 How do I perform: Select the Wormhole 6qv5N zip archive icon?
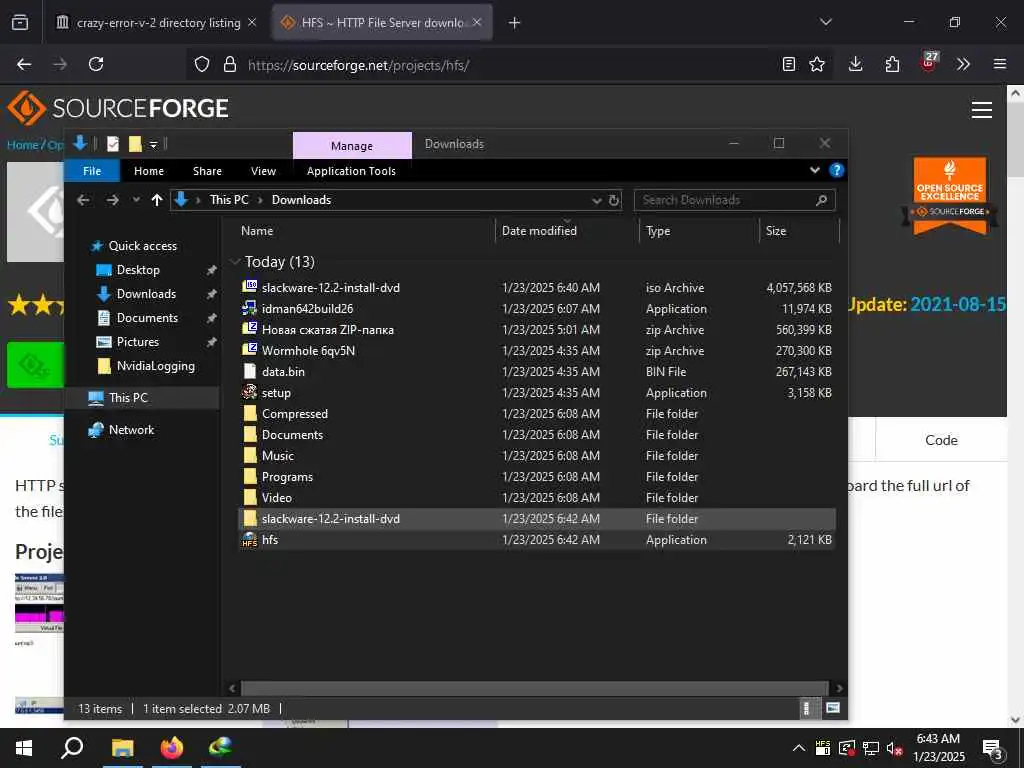coord(249,349)
